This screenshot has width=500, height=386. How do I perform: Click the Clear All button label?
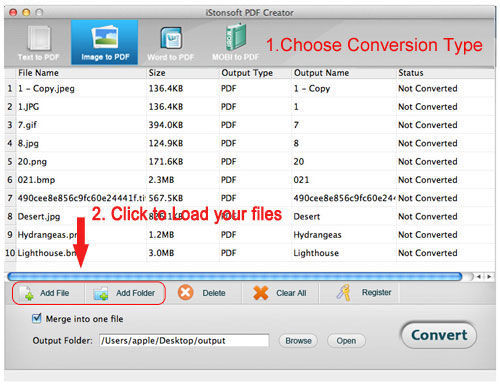click(291, 293)
